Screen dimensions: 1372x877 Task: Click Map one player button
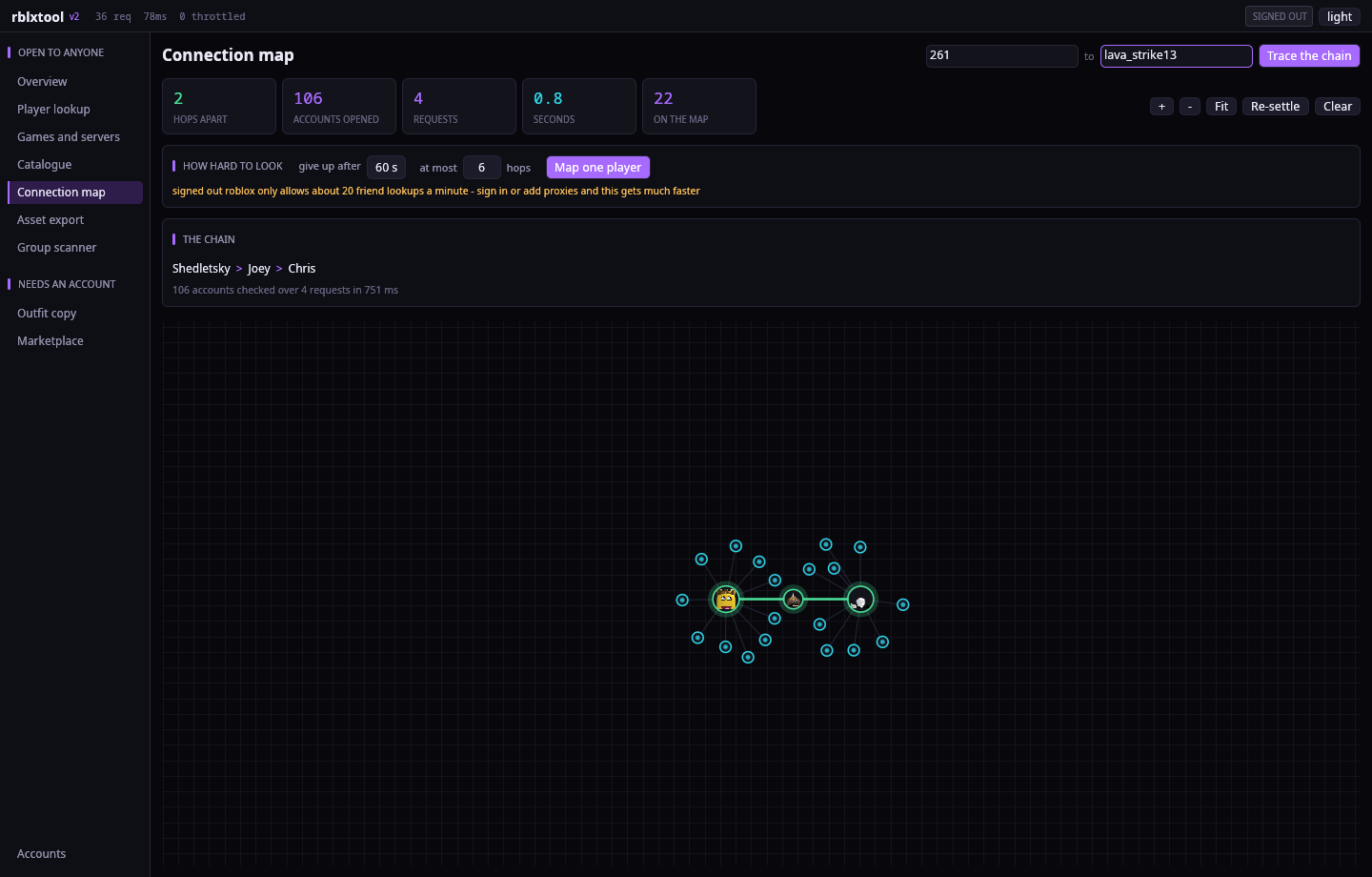[598, 168]
